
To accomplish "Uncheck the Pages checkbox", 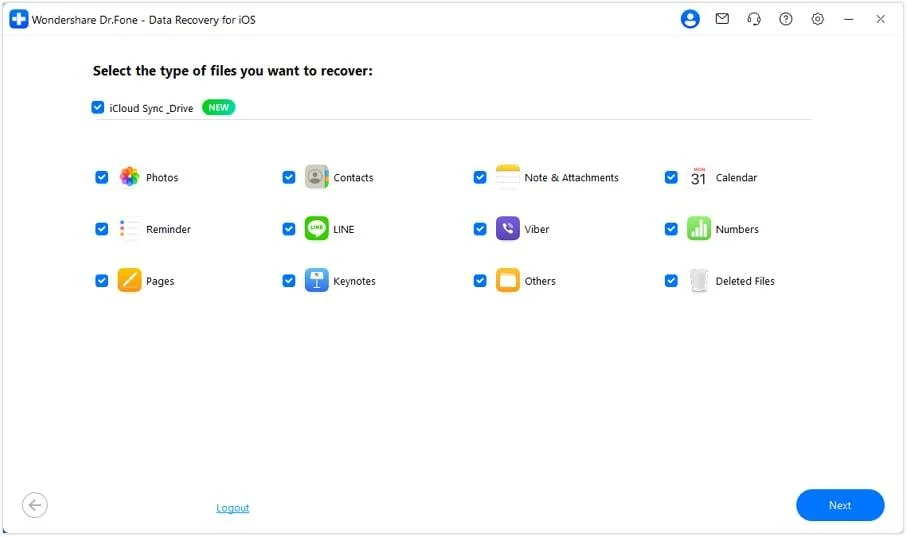I will tap(102, 281).
